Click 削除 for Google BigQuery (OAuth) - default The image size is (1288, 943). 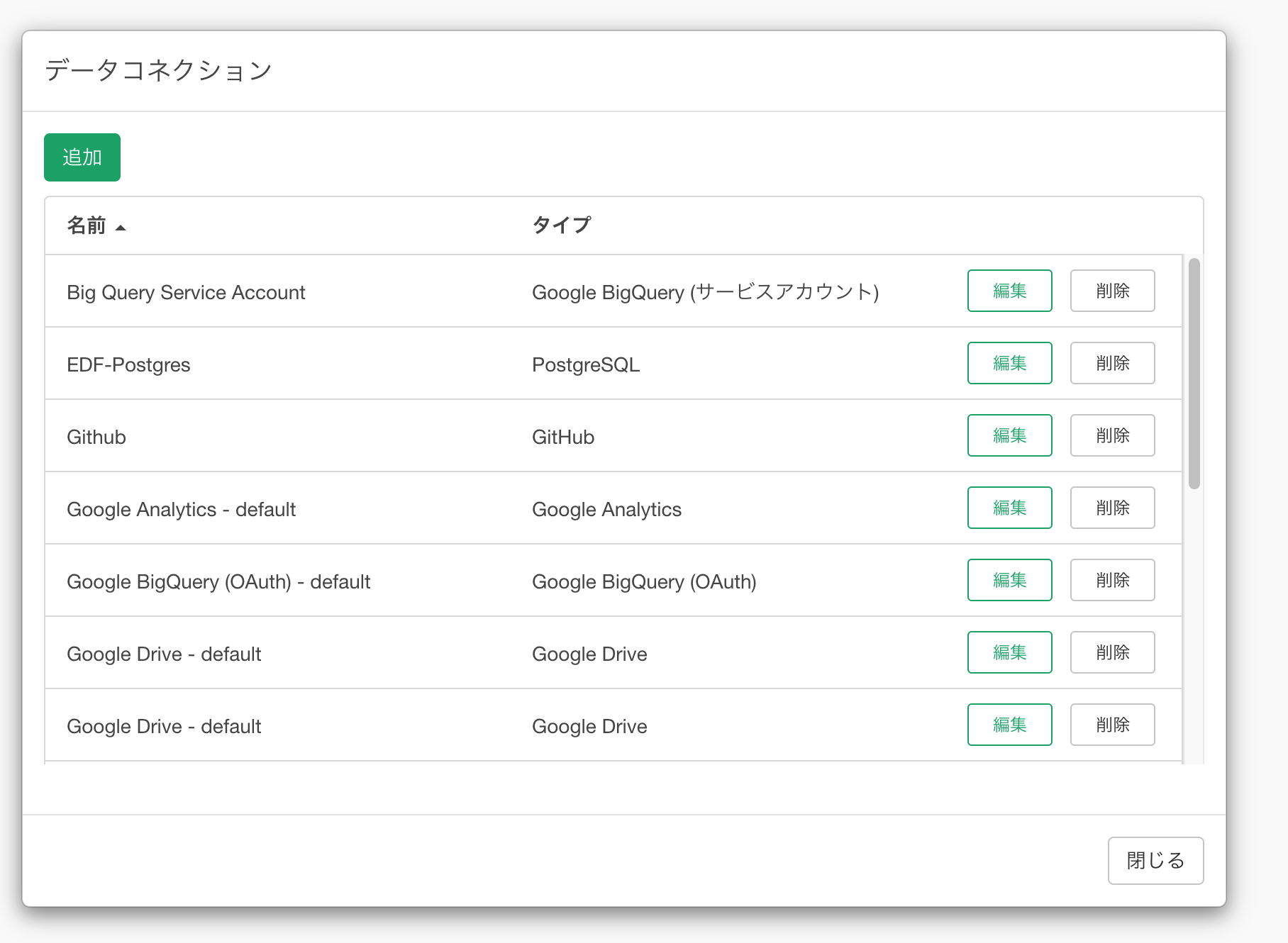coord(1112,580)
